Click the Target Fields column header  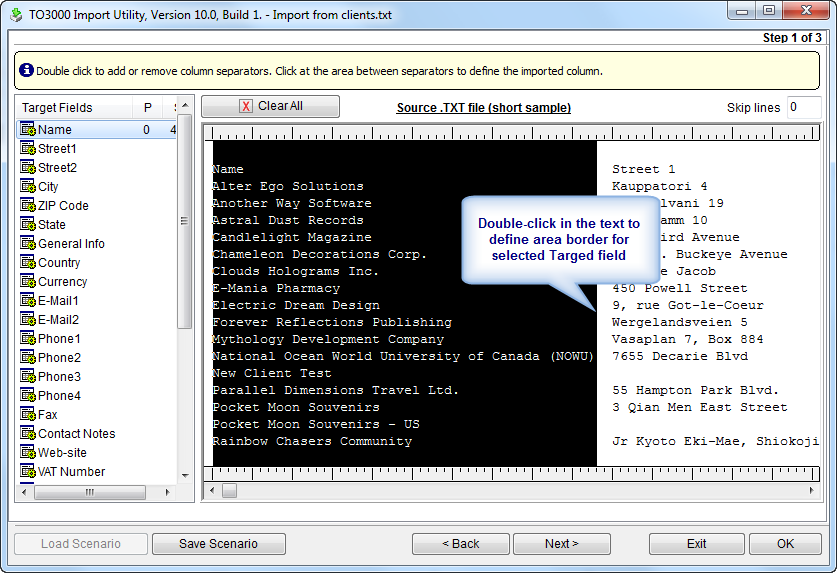point(74,107)
